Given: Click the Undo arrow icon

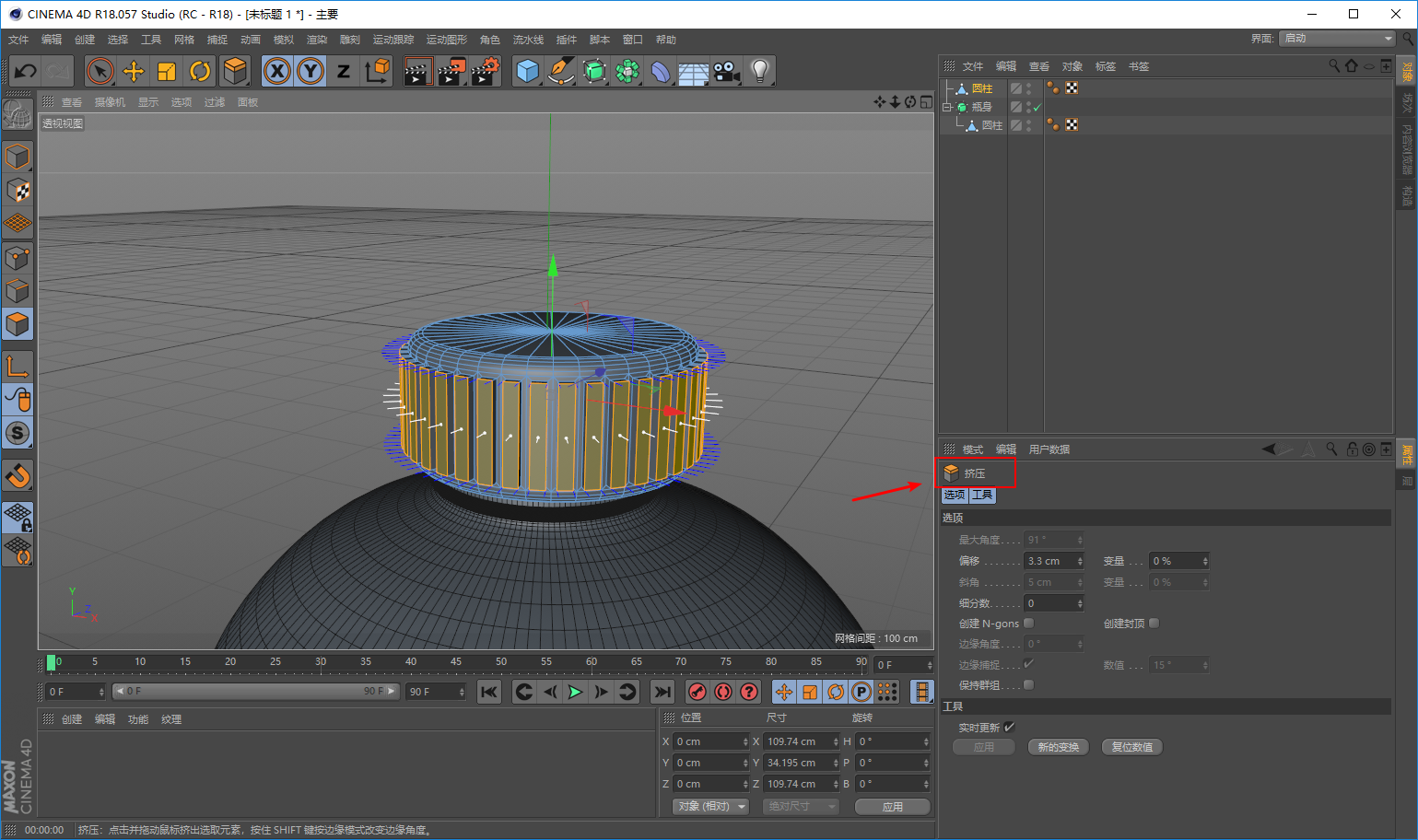Looking at the screenshot, I should pyautogui.click(x=26, y=71).
